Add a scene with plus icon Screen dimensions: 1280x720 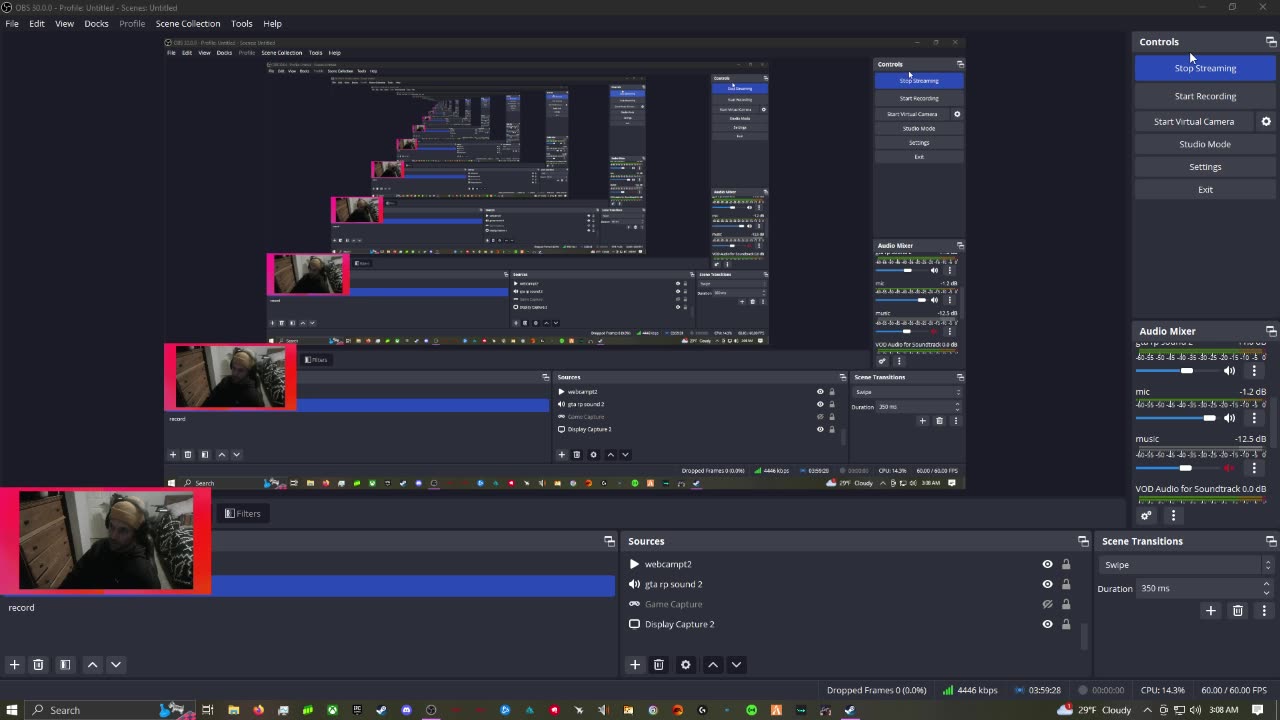(14, 665)
